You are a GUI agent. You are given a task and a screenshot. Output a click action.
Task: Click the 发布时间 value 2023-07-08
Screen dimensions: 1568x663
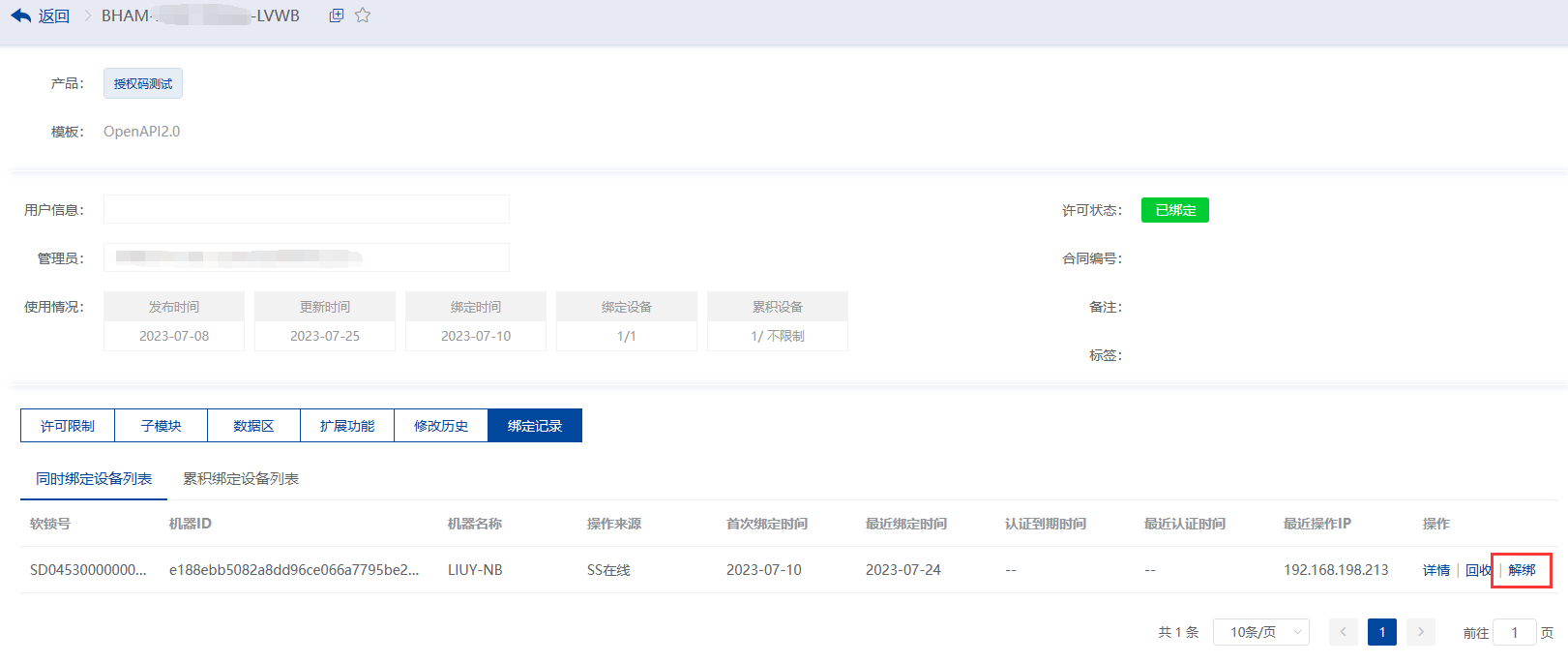174,336
